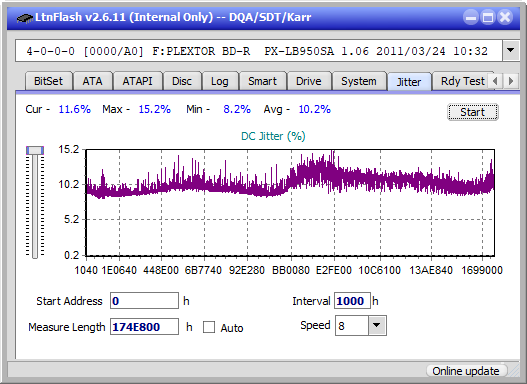Switch to the BitSet tab
Image resolution: width=527 pixels, height=384 pixels.
point(48,81)
